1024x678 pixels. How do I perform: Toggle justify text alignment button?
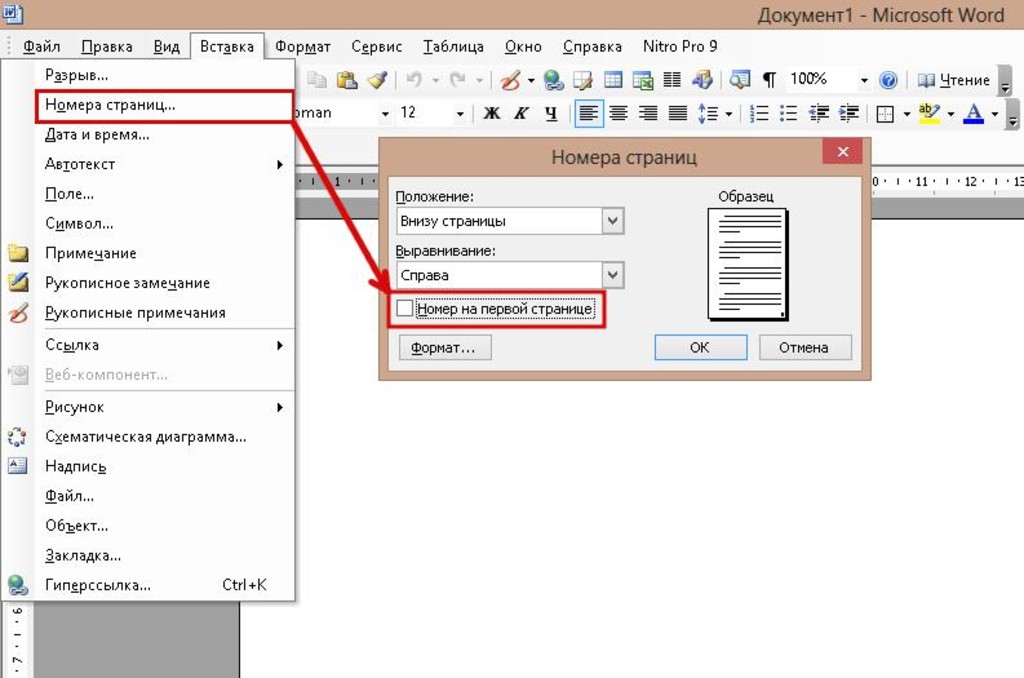[678, 113]
